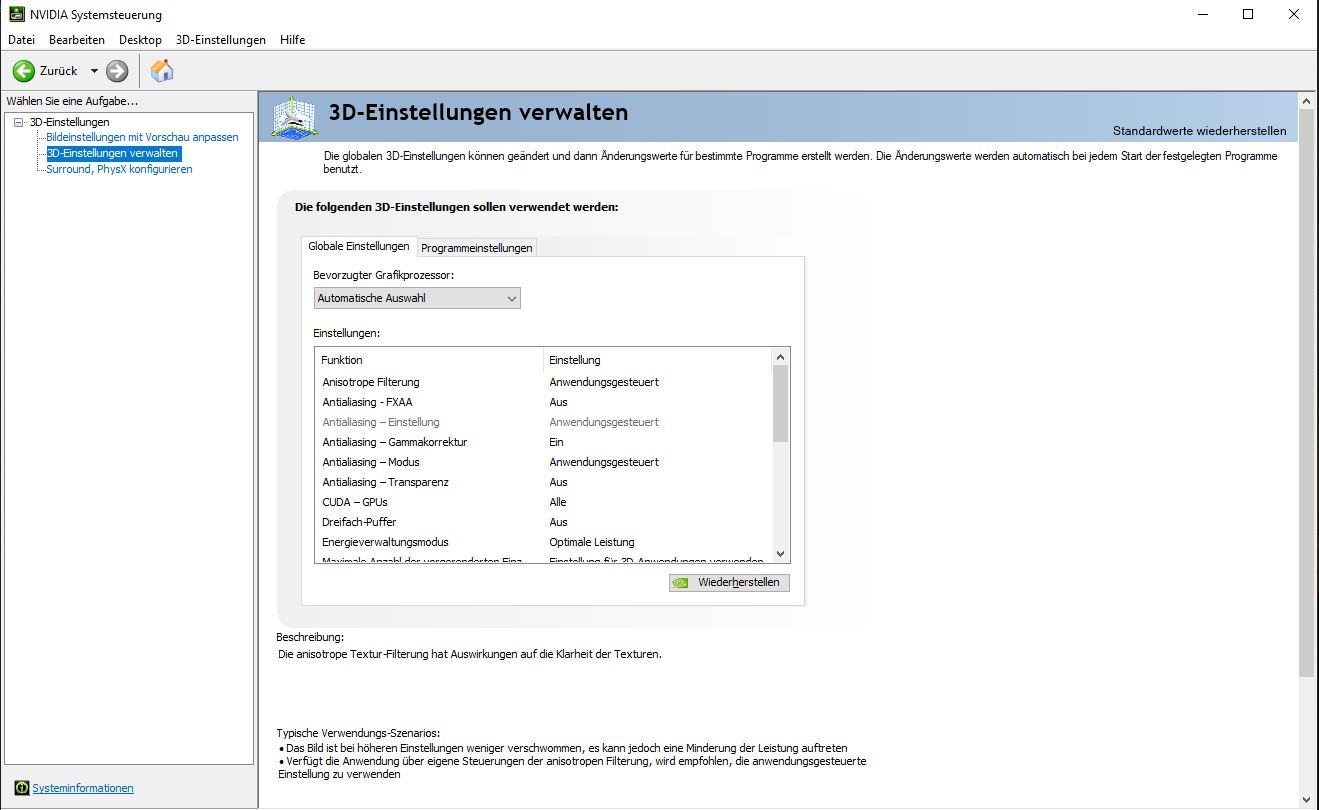The image size is (1319, 810).
Task: Open the Bevorzugter Grafikprozessor dropdown
Action: (417, 298)
